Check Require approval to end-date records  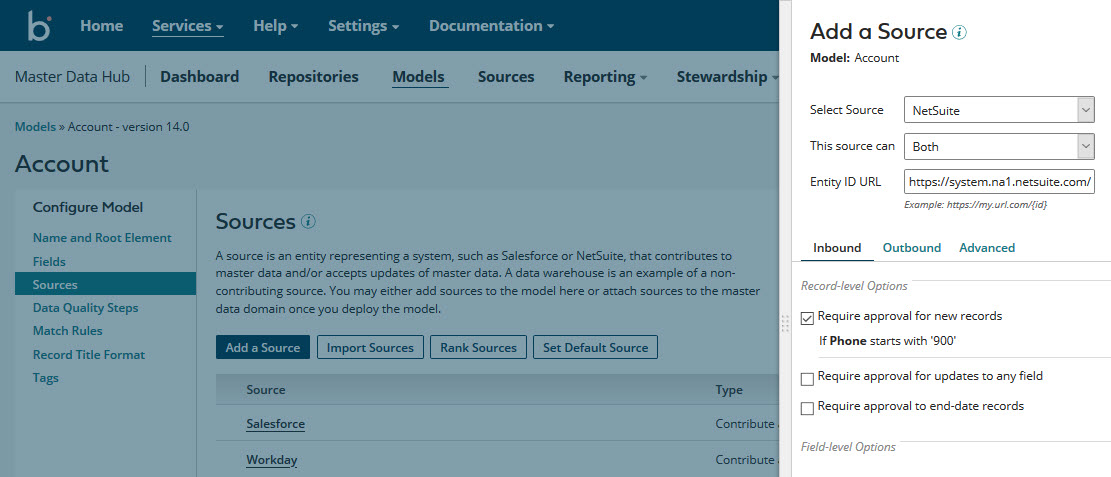(x=807, y=409)
